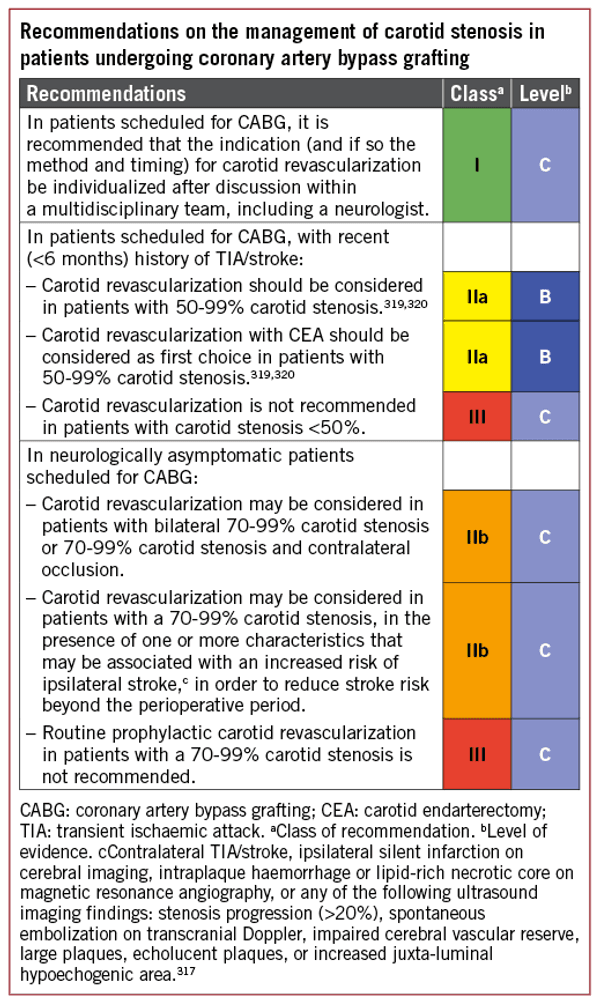Click the Level C cell in the first row
The height and width of the screenshot is (1002, 600).
(x=545, y=165)
